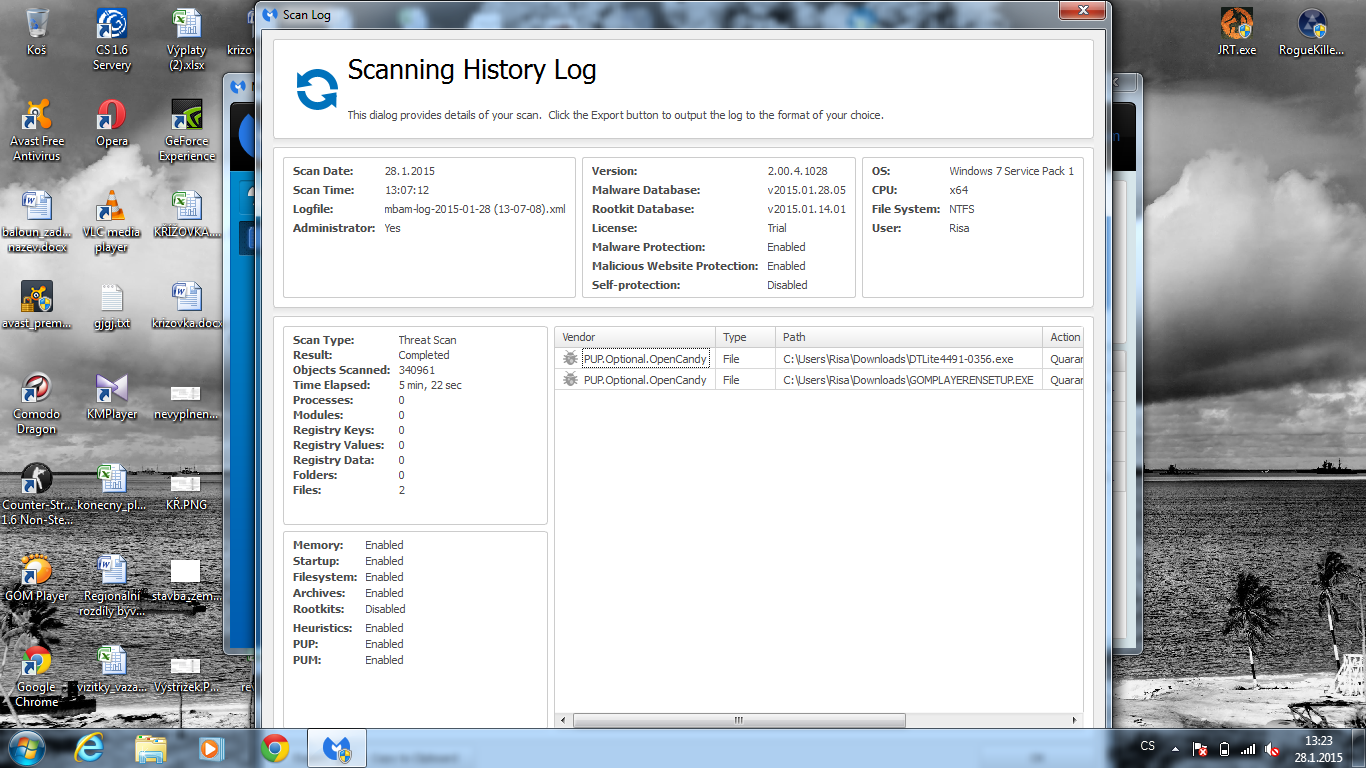The height and width of the screenshot is (770, 1367).
Task: Select the JRT.exe desktop icon
Action: (x=1237, y=32)
